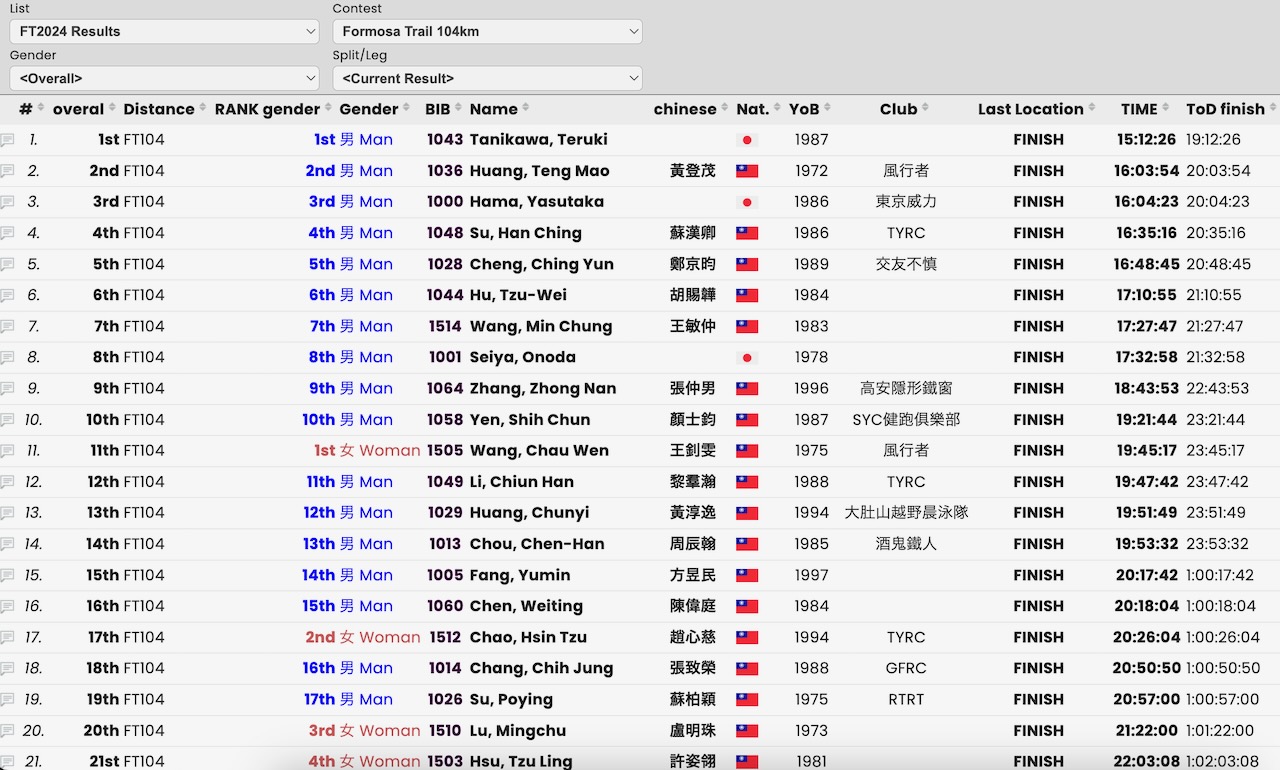Sort by Name column header
This screenshot has width=1280, height=770.
(x=494, y=109)
